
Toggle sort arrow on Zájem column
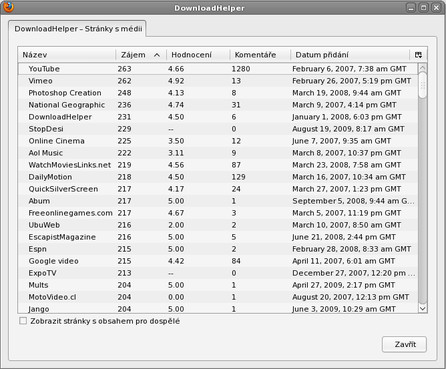[x=157, y=55]
